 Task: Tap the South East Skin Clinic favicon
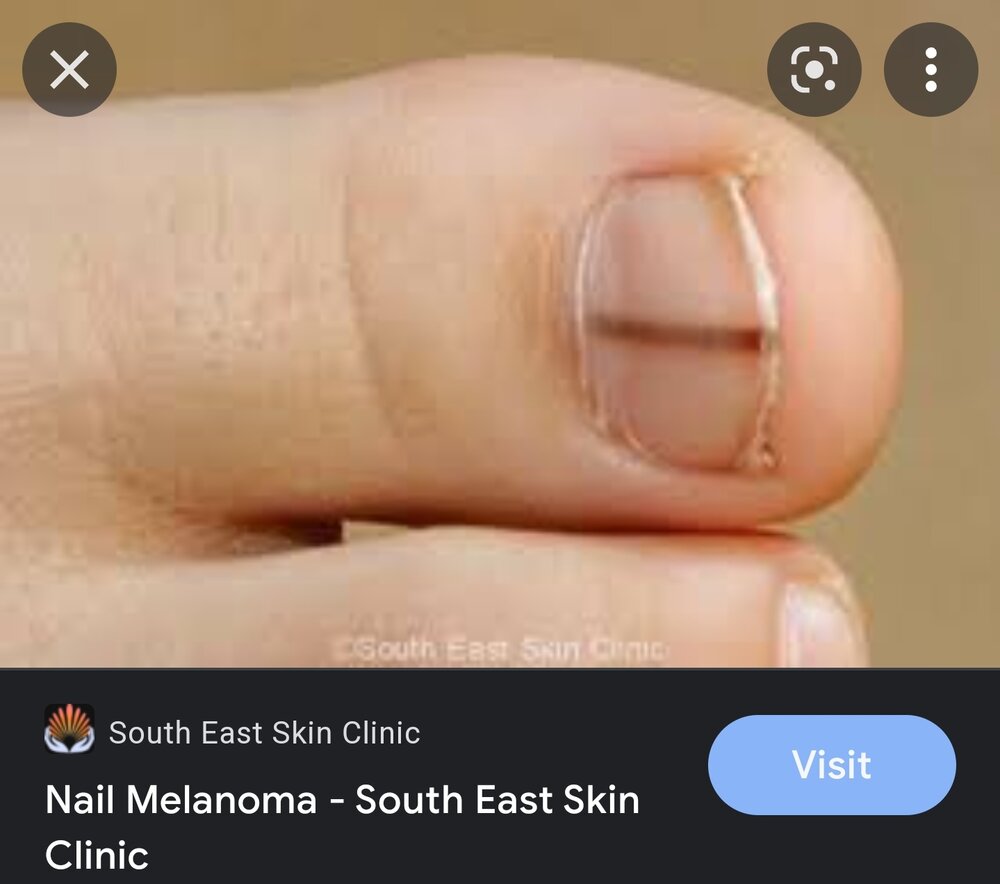pyautogui.click(x=69, y=728)
